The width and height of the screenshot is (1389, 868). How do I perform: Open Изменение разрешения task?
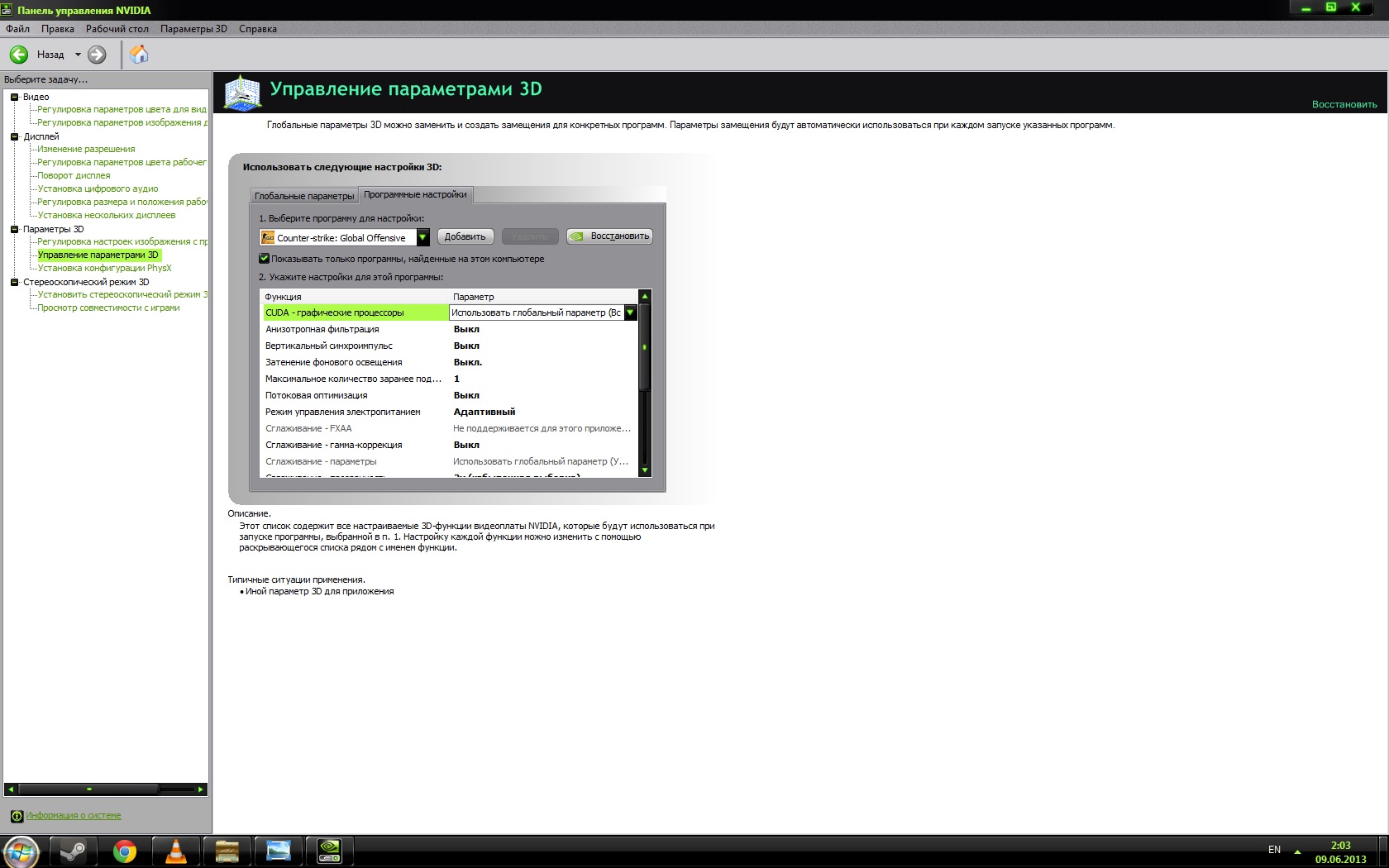86,149
